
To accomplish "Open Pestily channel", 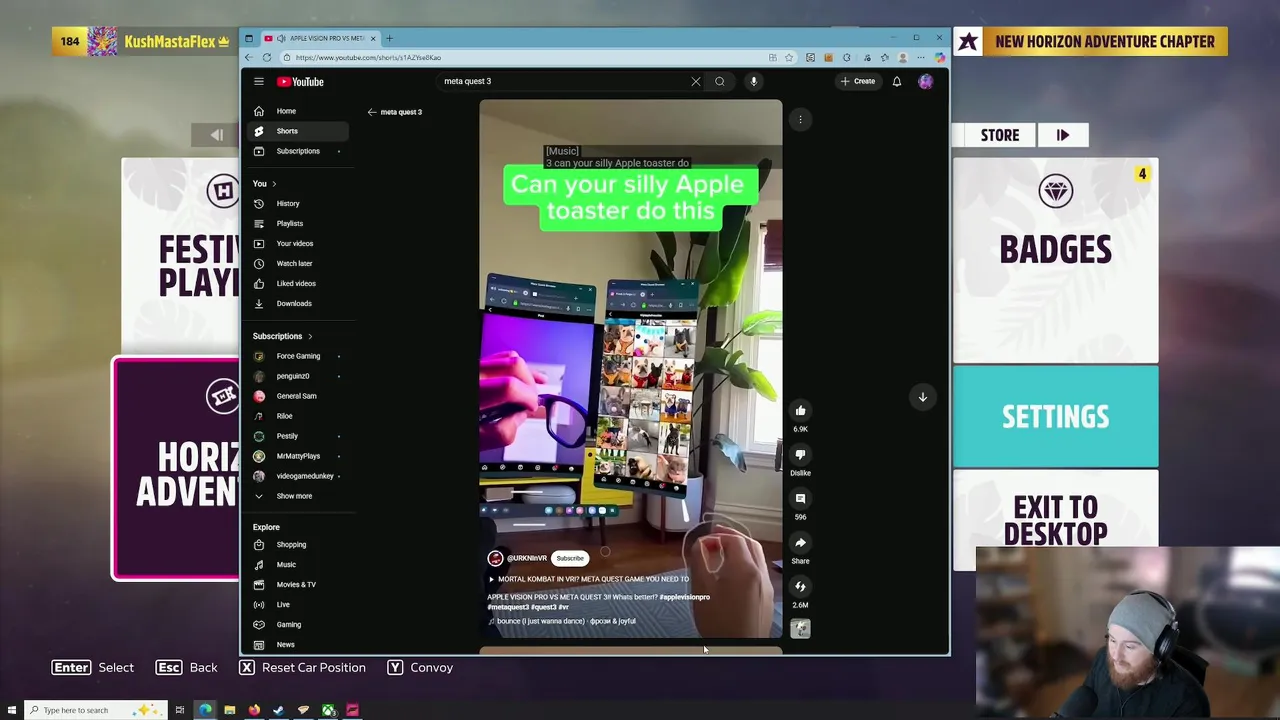I will [x=298, y=436].
